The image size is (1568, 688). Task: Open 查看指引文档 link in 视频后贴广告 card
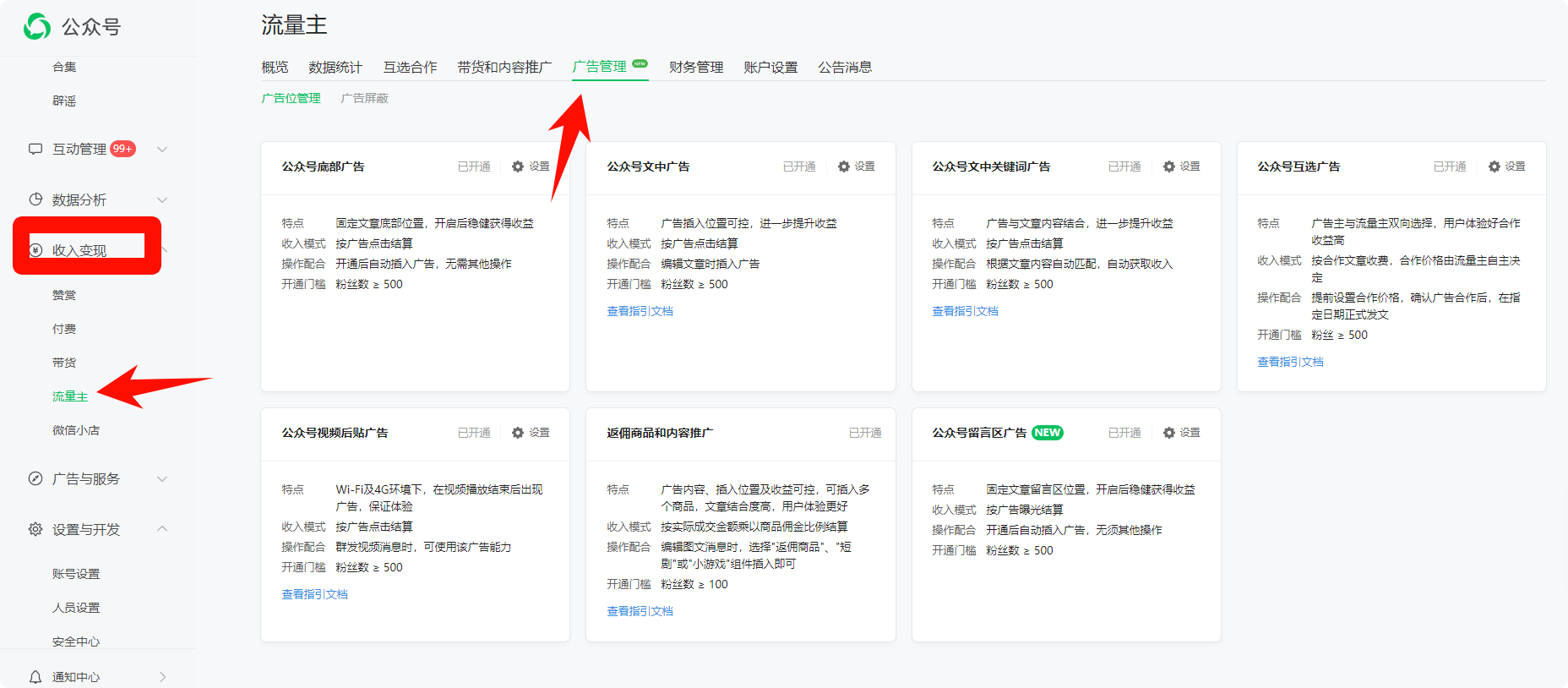pyautogui.click(x=314, y=594)
